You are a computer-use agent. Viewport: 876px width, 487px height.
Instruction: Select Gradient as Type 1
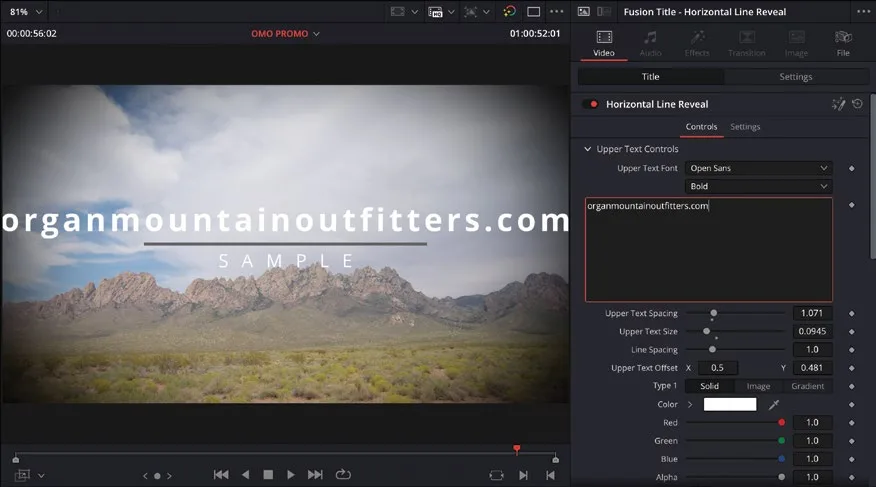[x=807, y=386]
